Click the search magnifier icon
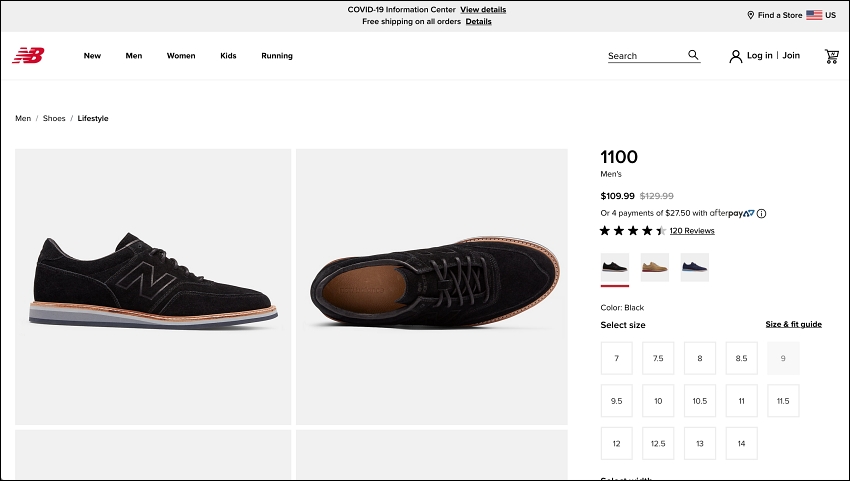This screenshot has width=850, height=481. click(693, 55)
